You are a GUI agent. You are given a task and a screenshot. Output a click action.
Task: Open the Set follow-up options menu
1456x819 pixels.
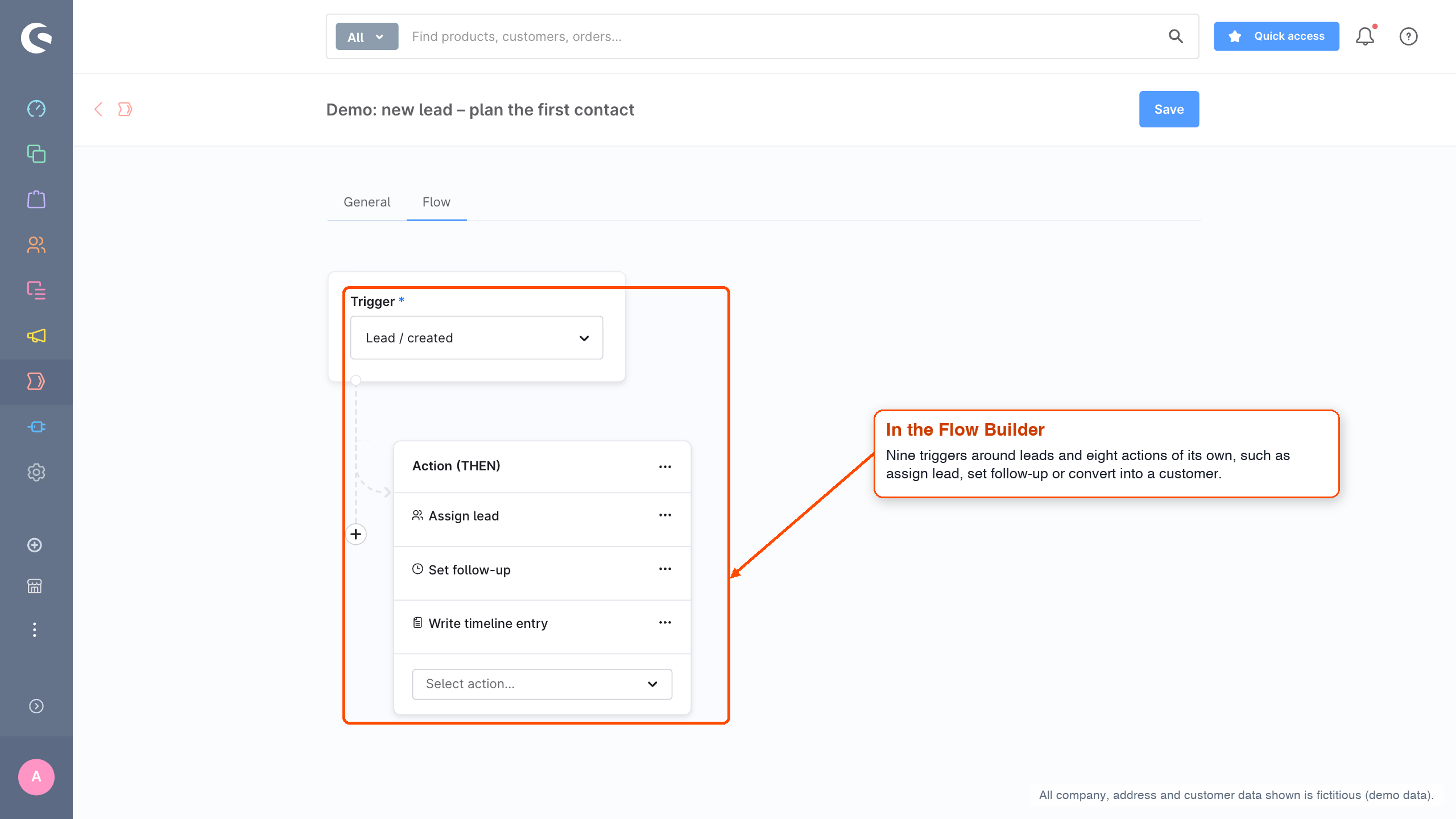coord(665,569)
